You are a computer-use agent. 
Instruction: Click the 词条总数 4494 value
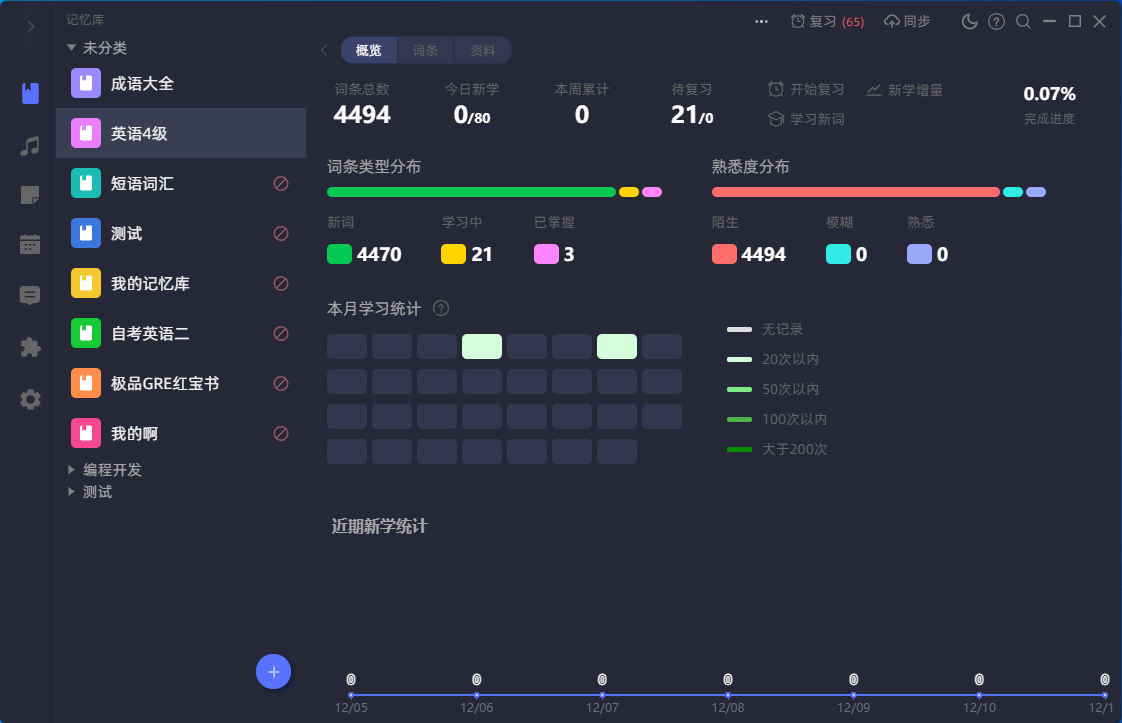point(362,115)
